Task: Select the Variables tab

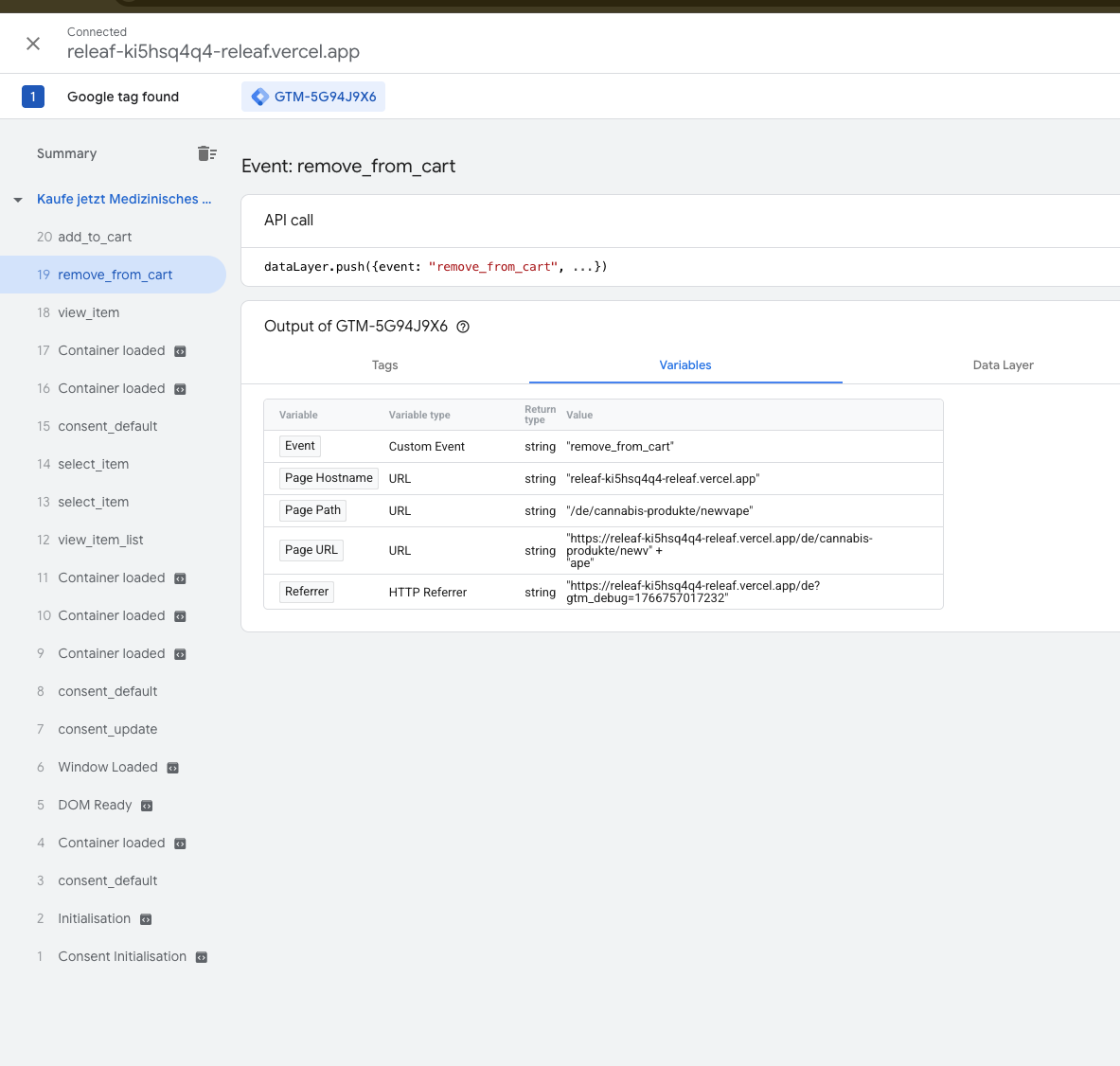Action: pyautogui.click(x=684, y=365)
